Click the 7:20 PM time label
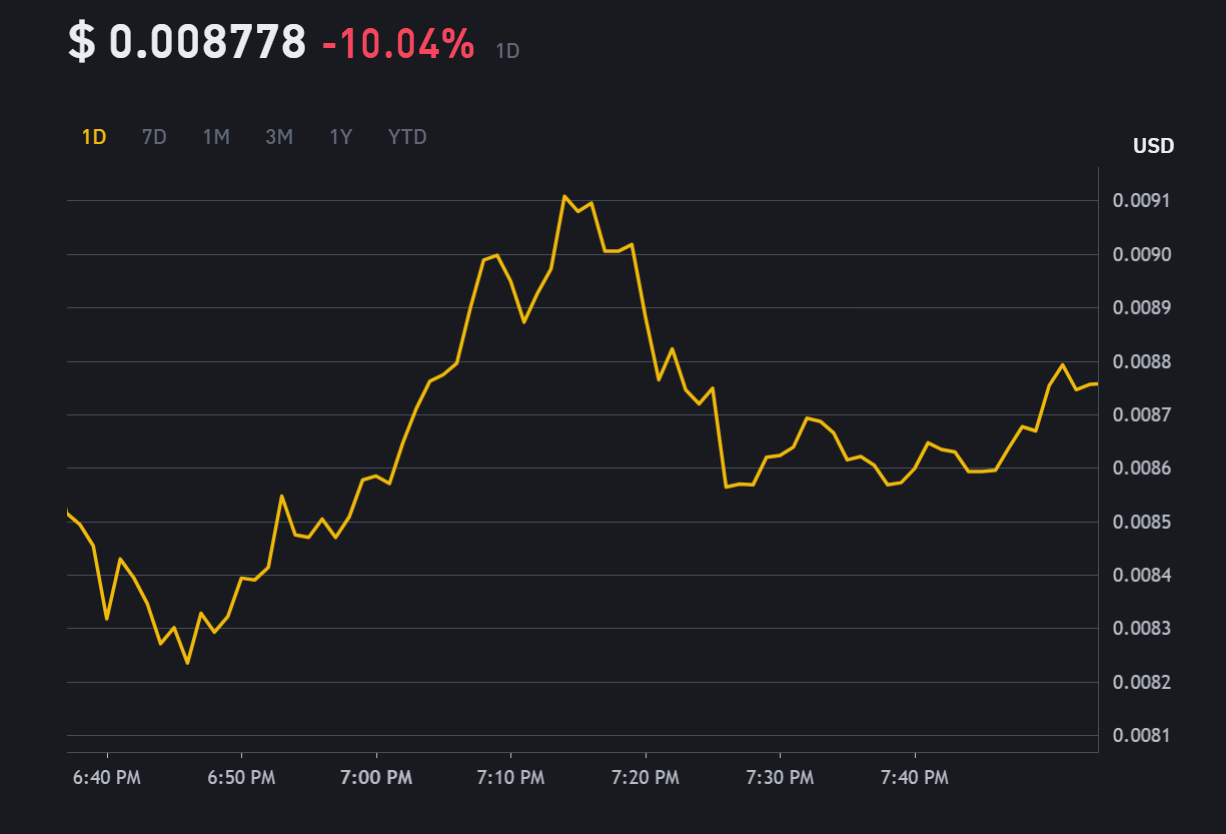Viewport: 1226px width, 834px height. point(646,777)
